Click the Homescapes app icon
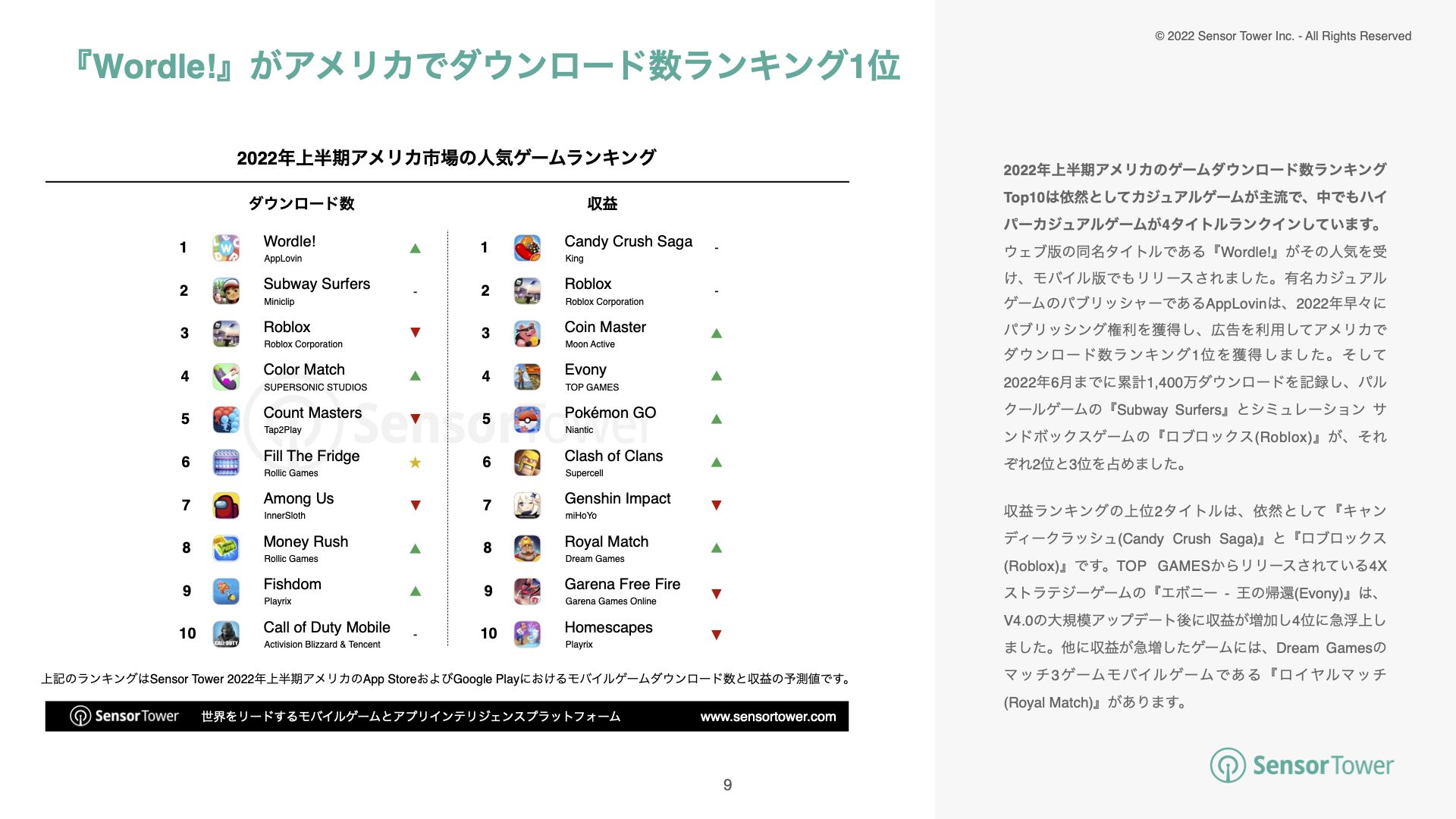1456x819 pixels. point(527,634)
